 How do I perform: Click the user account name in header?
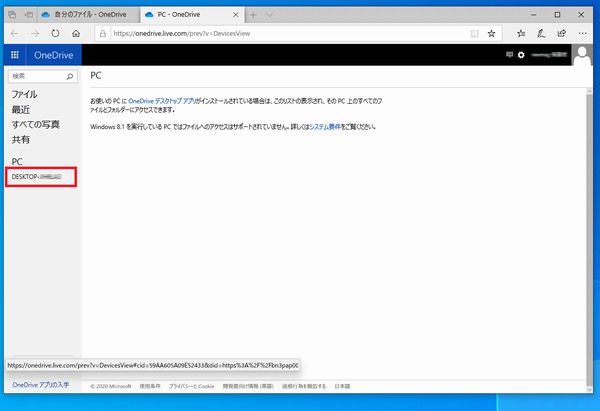point(549,55)
